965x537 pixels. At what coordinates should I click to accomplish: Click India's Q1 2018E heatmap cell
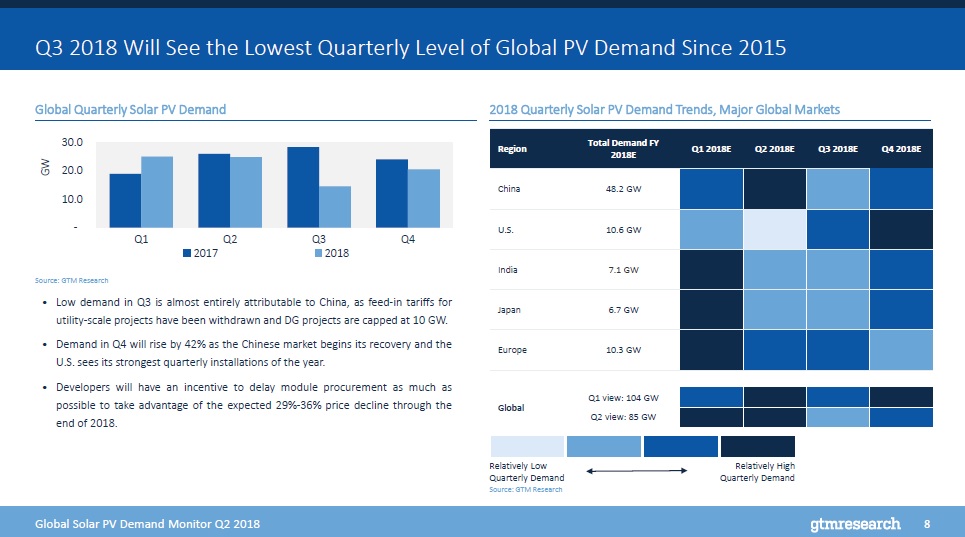(x=711, y=269)
